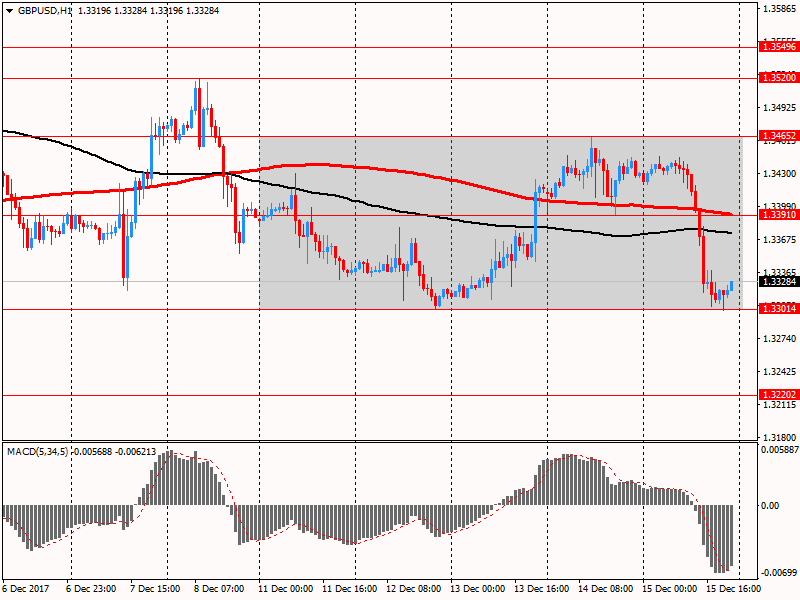800x600 pixels.
Task: Click the 1.31800 price scale value
Action: click(x=780, y=438)
